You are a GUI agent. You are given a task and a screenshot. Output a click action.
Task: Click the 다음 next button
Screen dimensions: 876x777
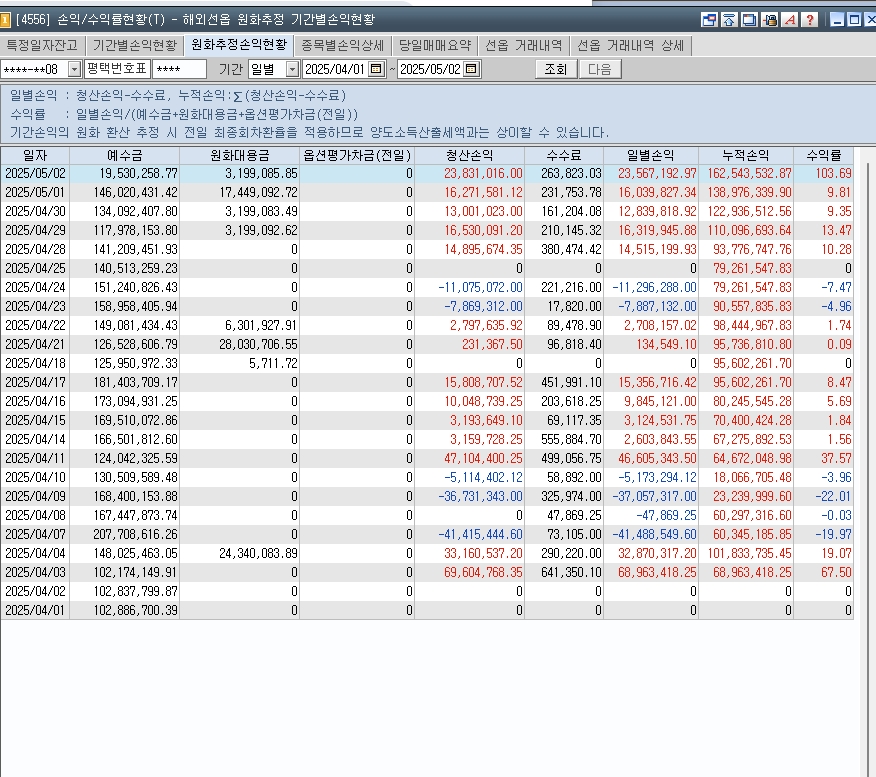[600, 69]
